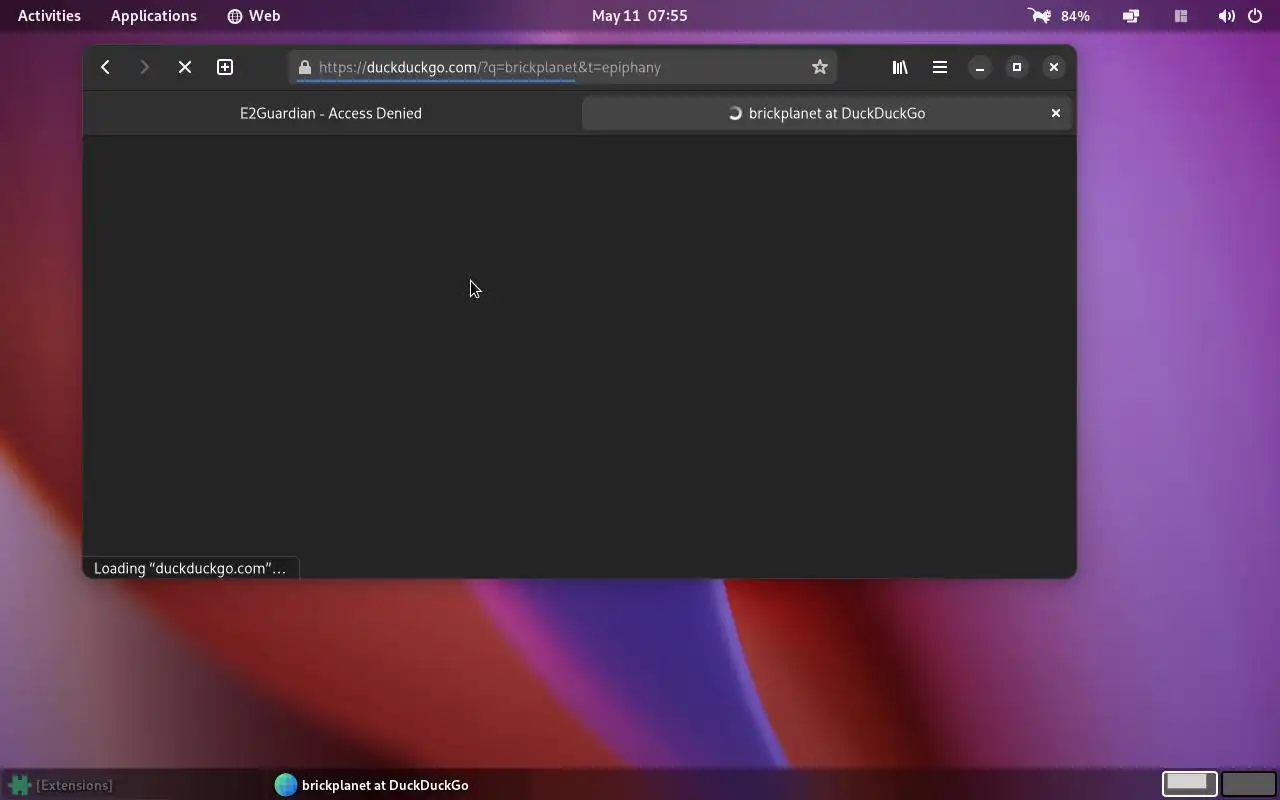Click the window layout tray icon
1280x800 pixels.
[x=1181, y=16]
